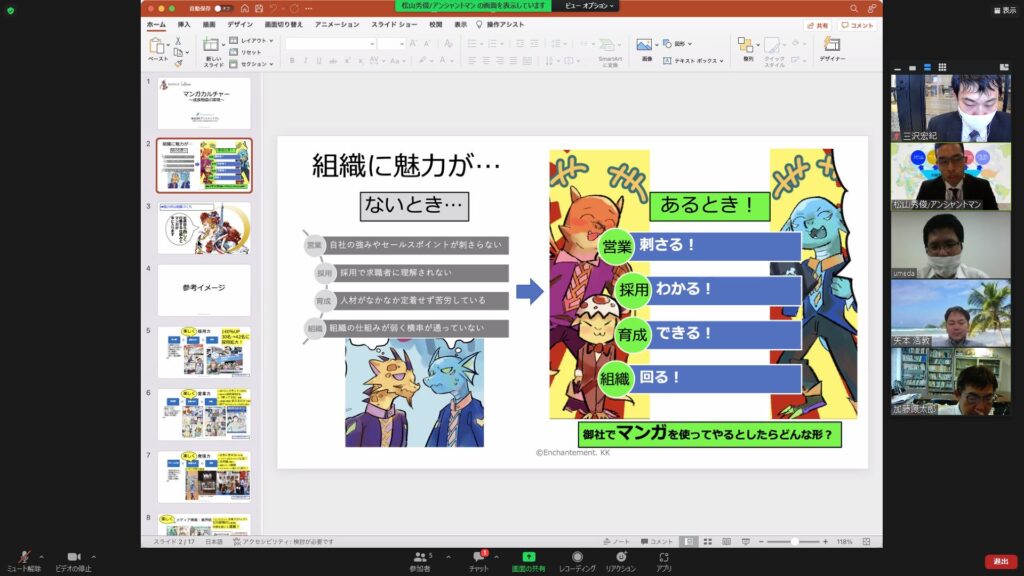Open the Design ribbon tab
This screenshot has height=576, width=1024.
point(240,24)
